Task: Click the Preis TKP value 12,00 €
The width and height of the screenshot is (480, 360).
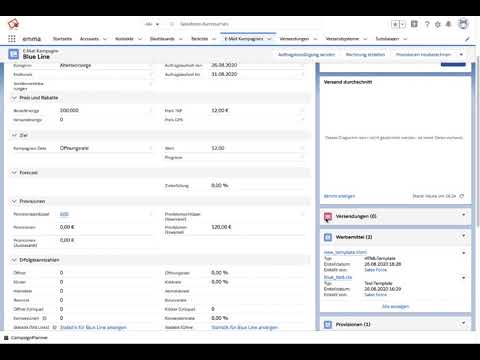Action: pyautogui.click(x=220, y=110)
